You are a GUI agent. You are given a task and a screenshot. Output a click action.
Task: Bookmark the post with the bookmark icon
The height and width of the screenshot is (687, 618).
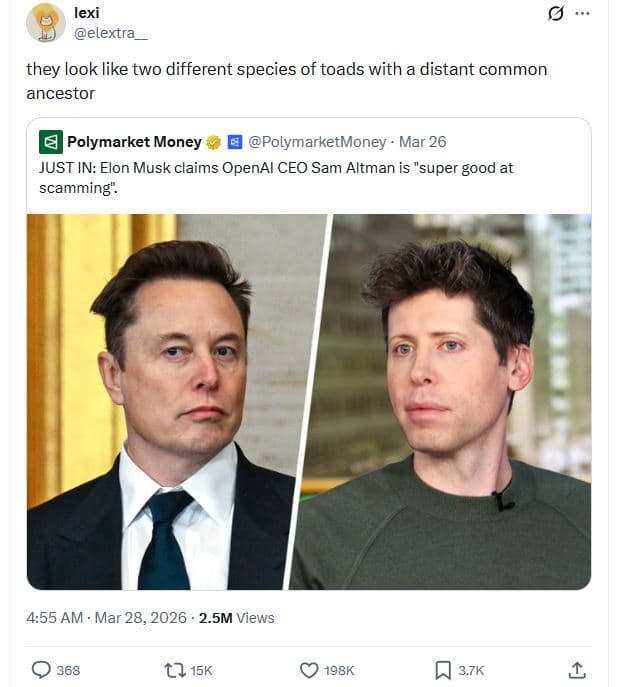click(443, 670)
